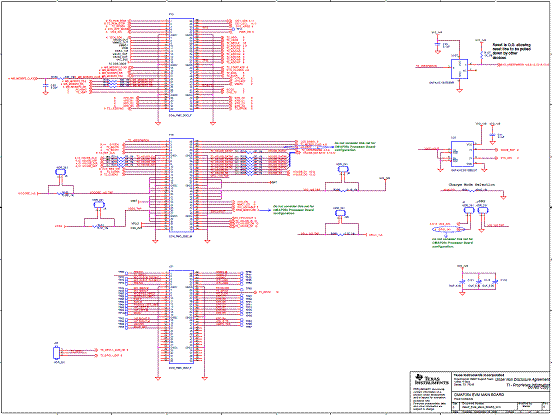This screenshot has width=553, height=416.
Task: Click the 'Reset is O.D.' annotation text
Action: [512, 51]
